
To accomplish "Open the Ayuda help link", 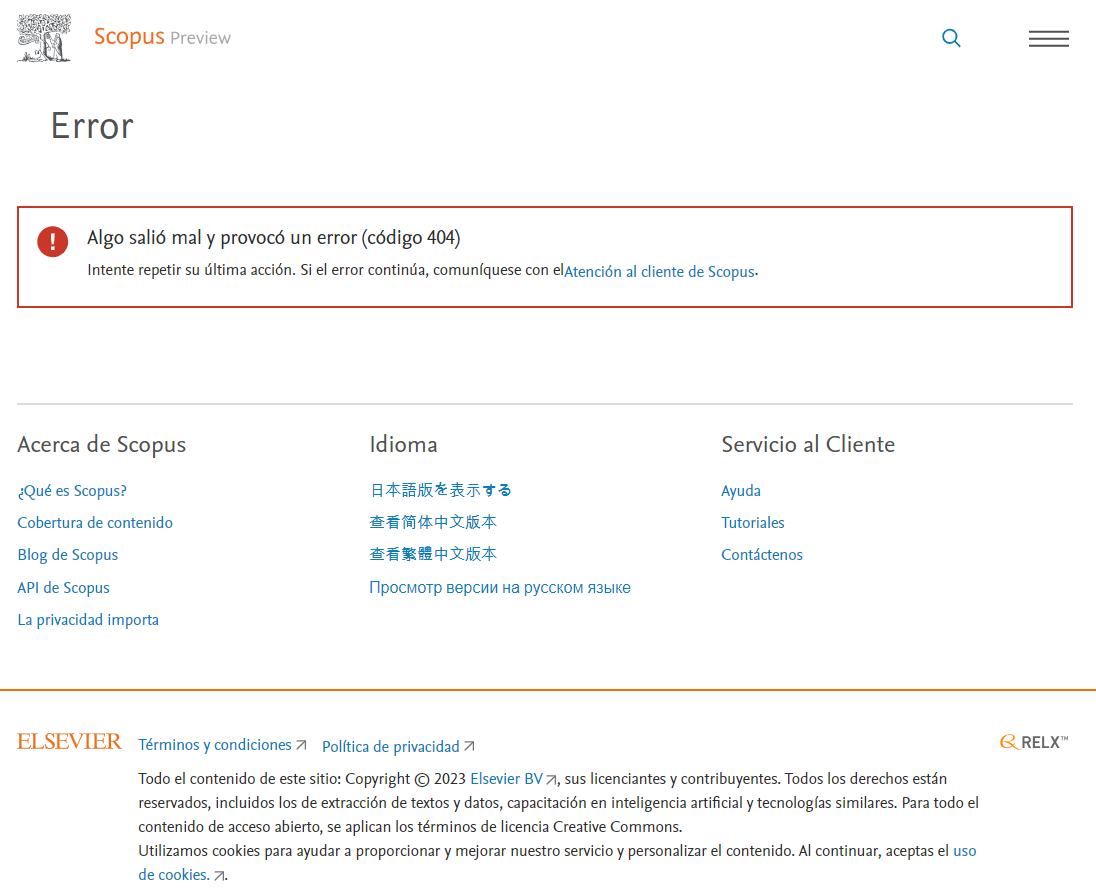I will click(x=741, y=491).
